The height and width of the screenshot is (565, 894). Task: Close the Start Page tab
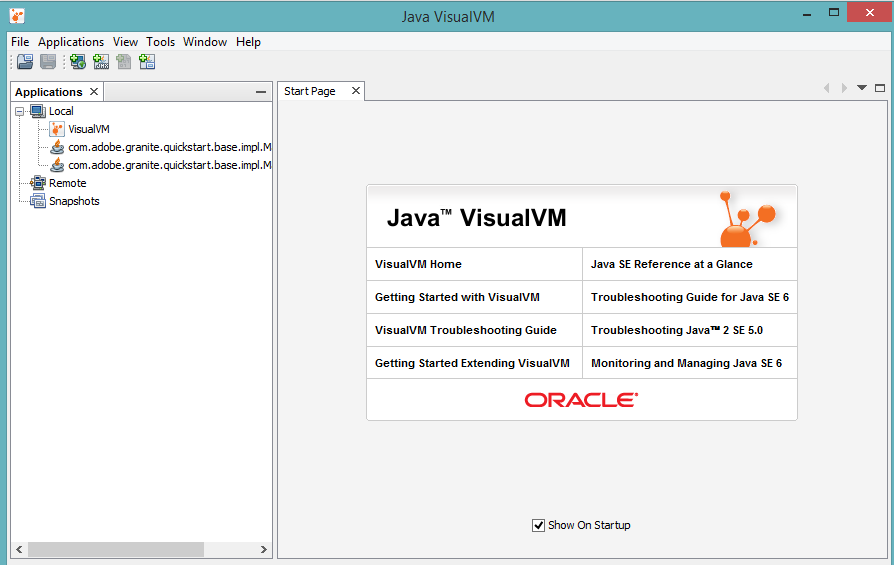[x=356, y=91]
